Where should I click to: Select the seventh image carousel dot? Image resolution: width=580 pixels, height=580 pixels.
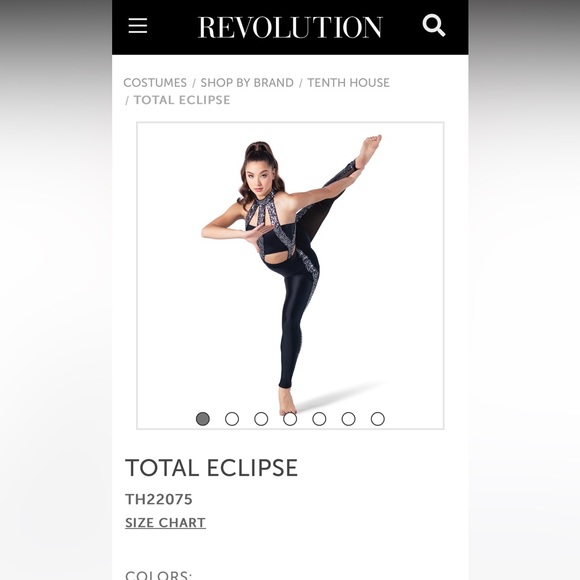click(x=378, y=419)
